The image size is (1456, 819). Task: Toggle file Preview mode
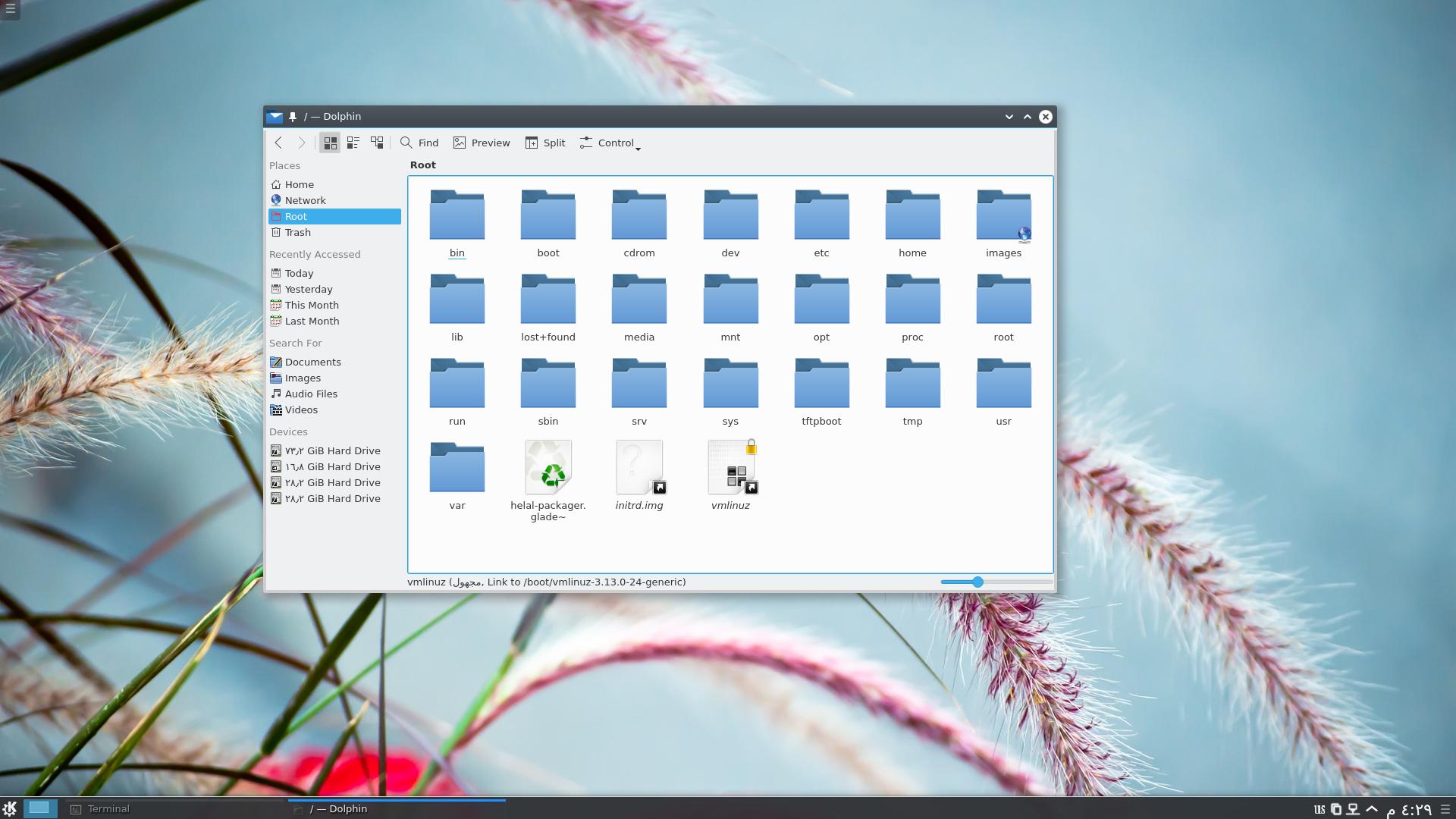[481, 143]
